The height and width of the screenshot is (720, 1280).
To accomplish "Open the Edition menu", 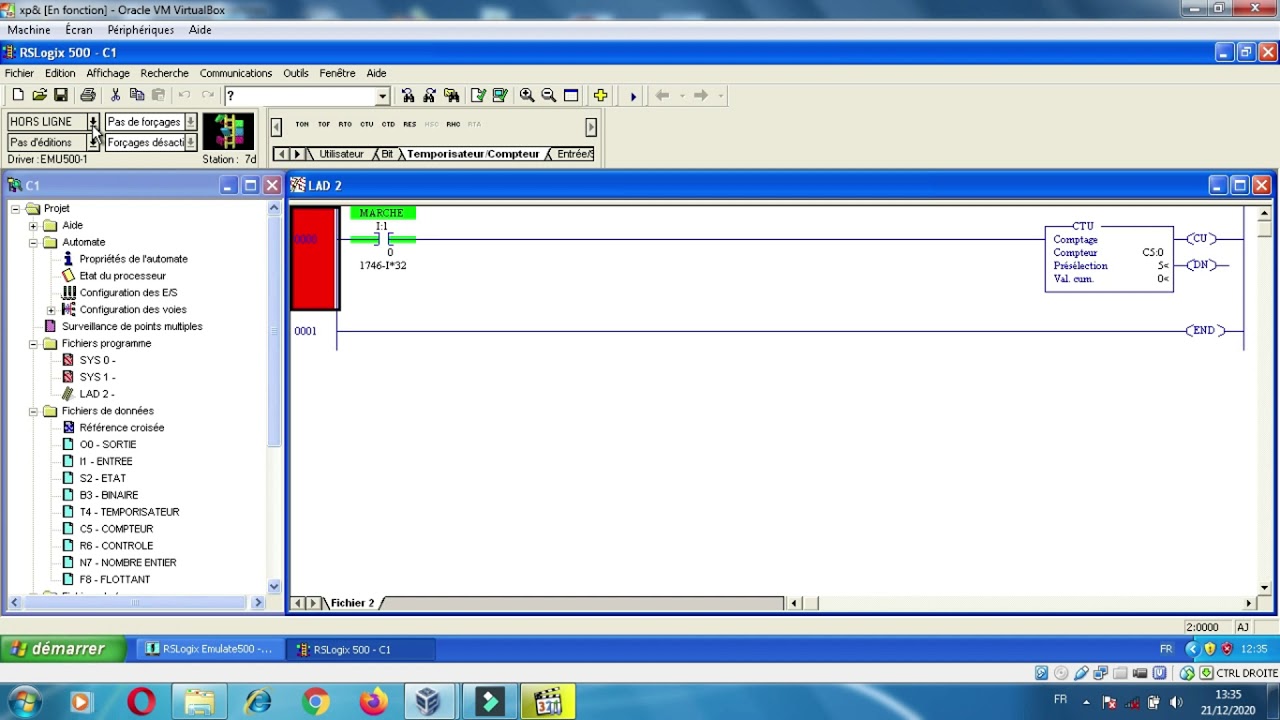I will (x=60, y=73).
